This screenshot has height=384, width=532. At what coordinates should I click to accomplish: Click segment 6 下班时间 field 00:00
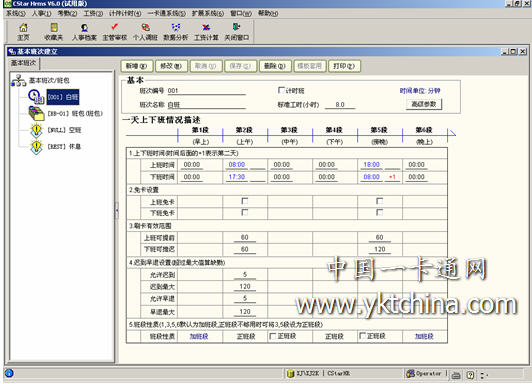[x=416, y=177]
